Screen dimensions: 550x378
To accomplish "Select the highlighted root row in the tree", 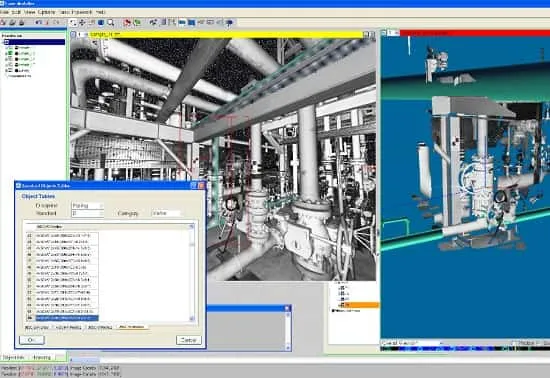I will (34, 42).
